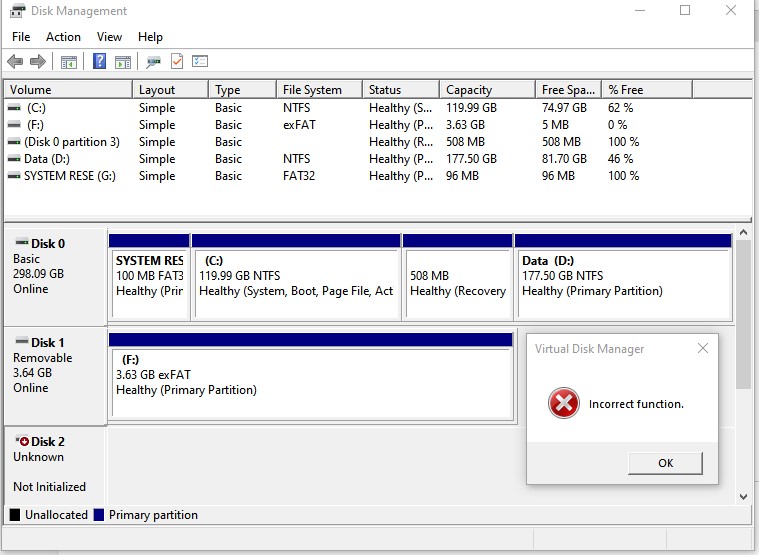This screenshot has width=759, height=555.
Task: Open the View menu
Action: (109, 37)
